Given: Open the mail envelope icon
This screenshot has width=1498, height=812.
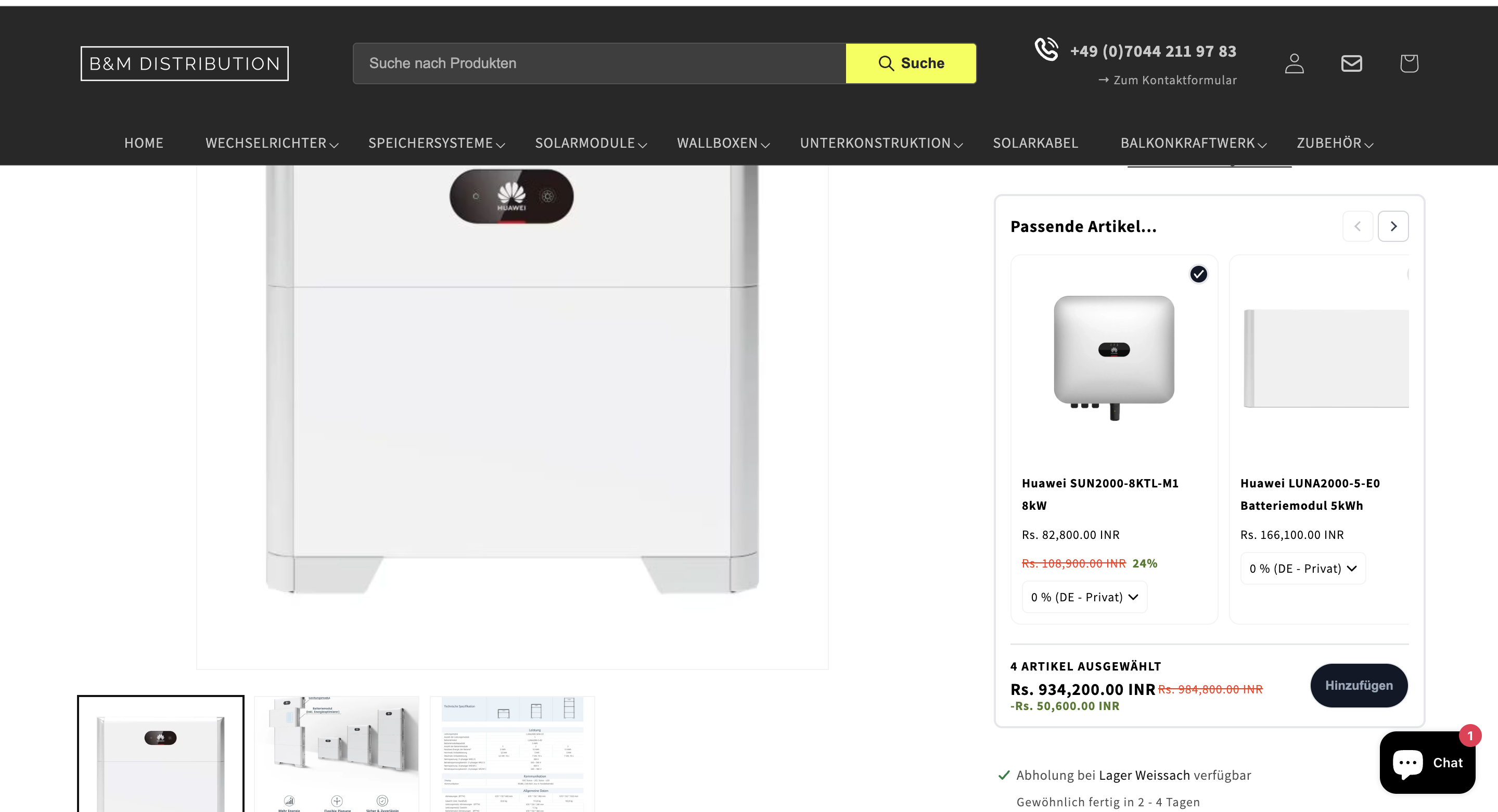Looking at the screenshot, I should click(1351, 63).
